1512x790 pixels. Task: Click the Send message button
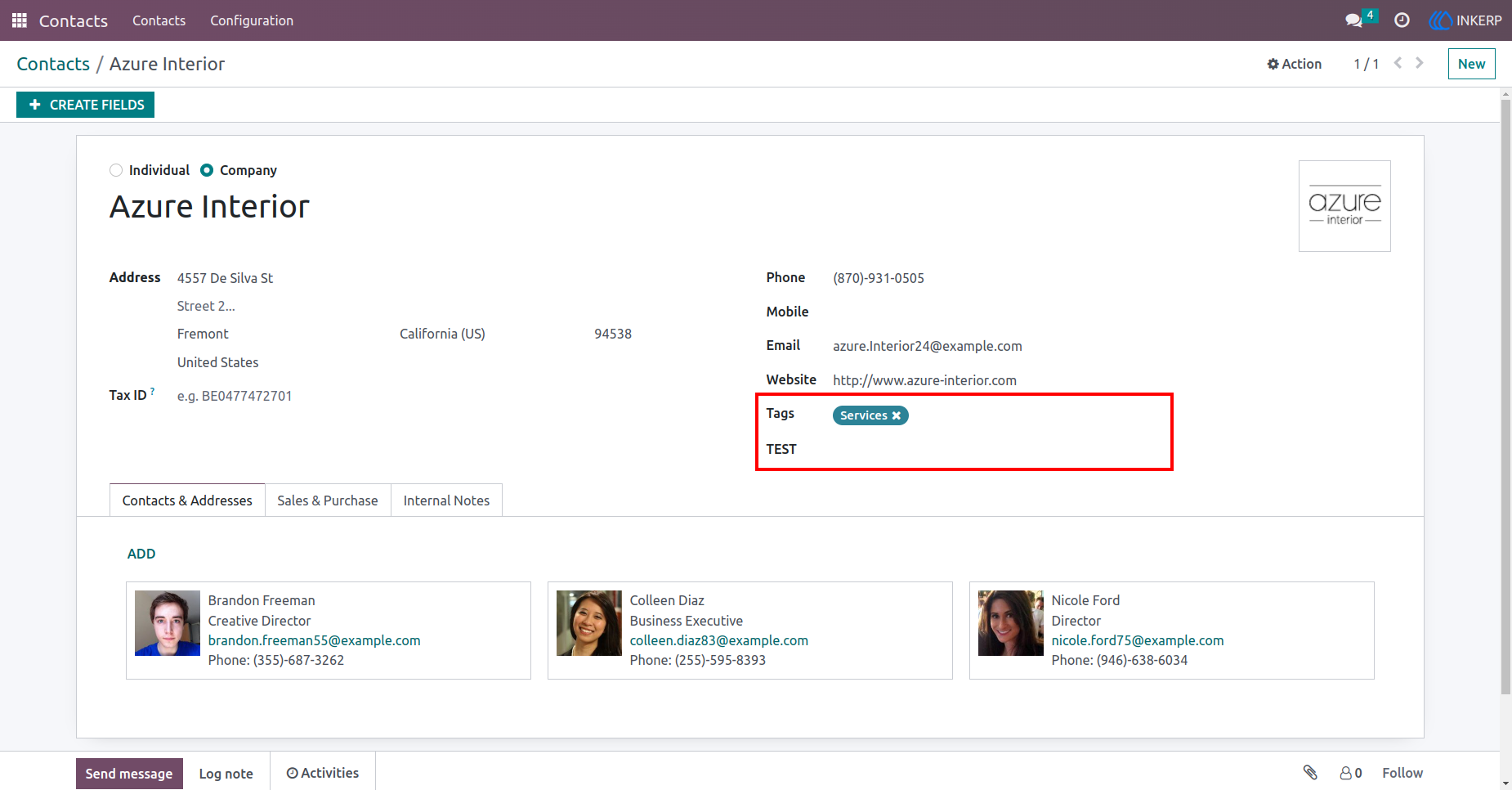129,774
